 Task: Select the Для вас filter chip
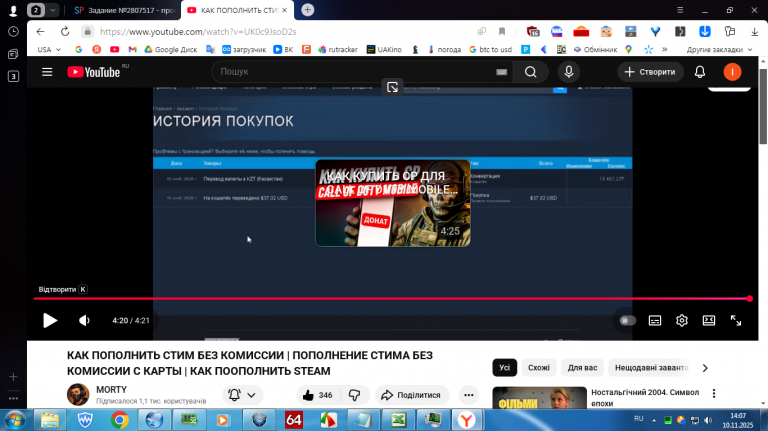[582, 367]
